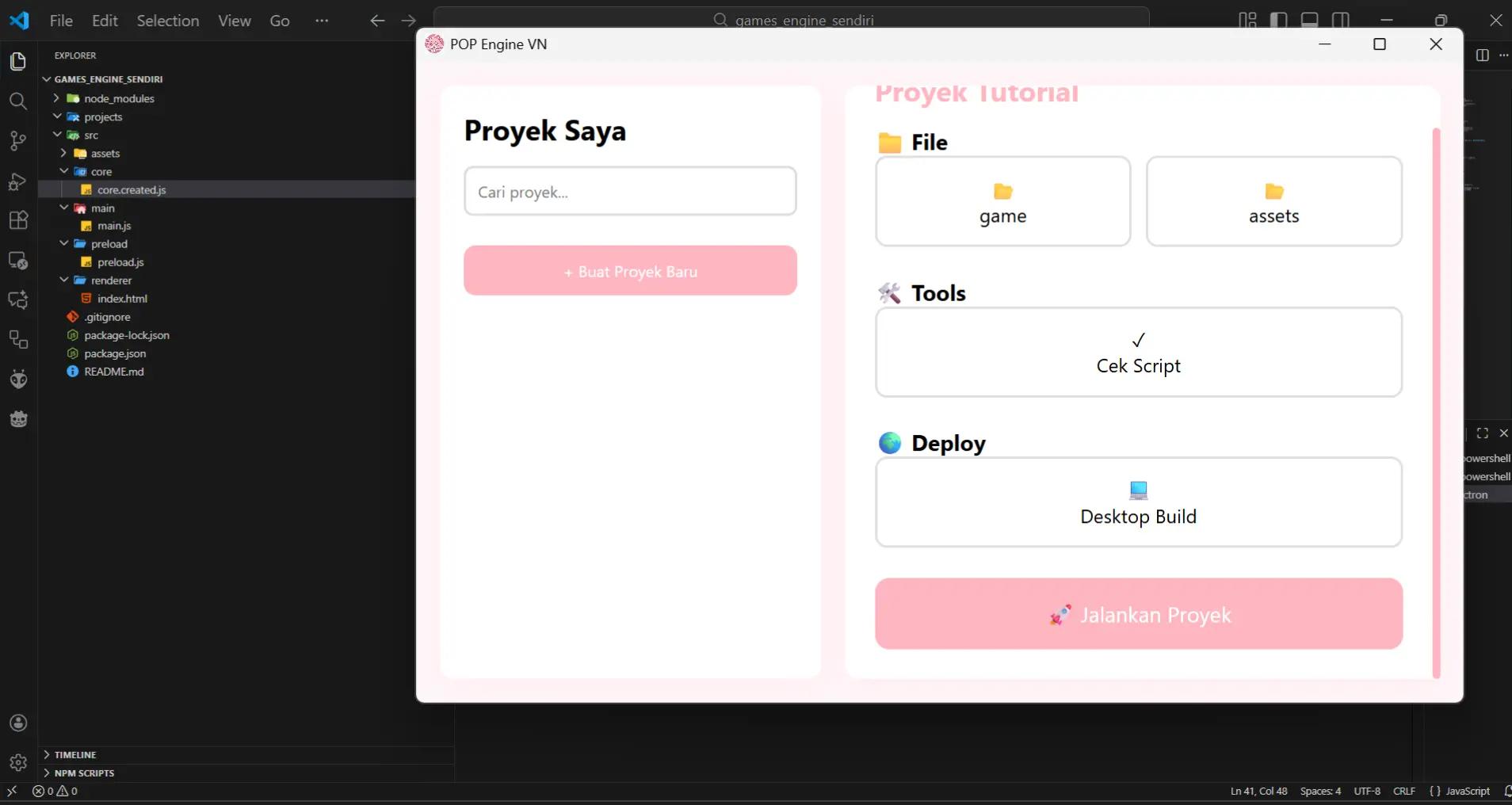The height and width of the screenshot is (805, 1512).
Task: Open errors and warnings status indicator
Action: tap(55, 791)
